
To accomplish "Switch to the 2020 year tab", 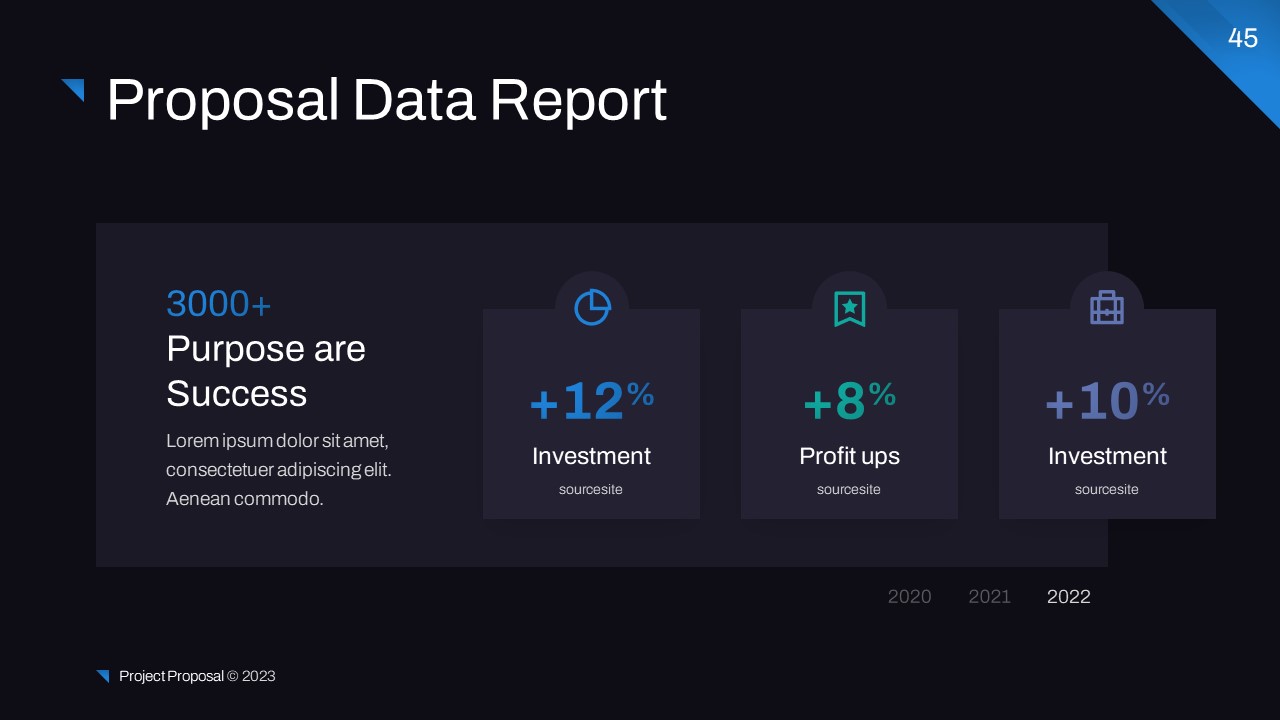I will pyautogui.click(x=909, y=597).
